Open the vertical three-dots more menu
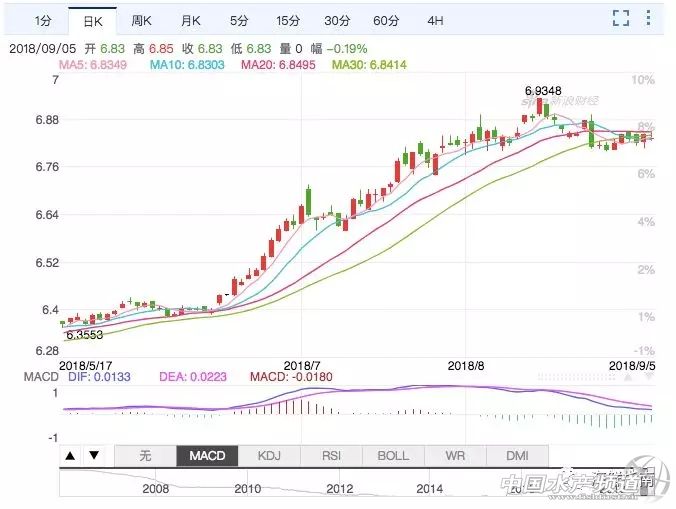The width and height of the screenshot is (676, 509). pos(652,19)
